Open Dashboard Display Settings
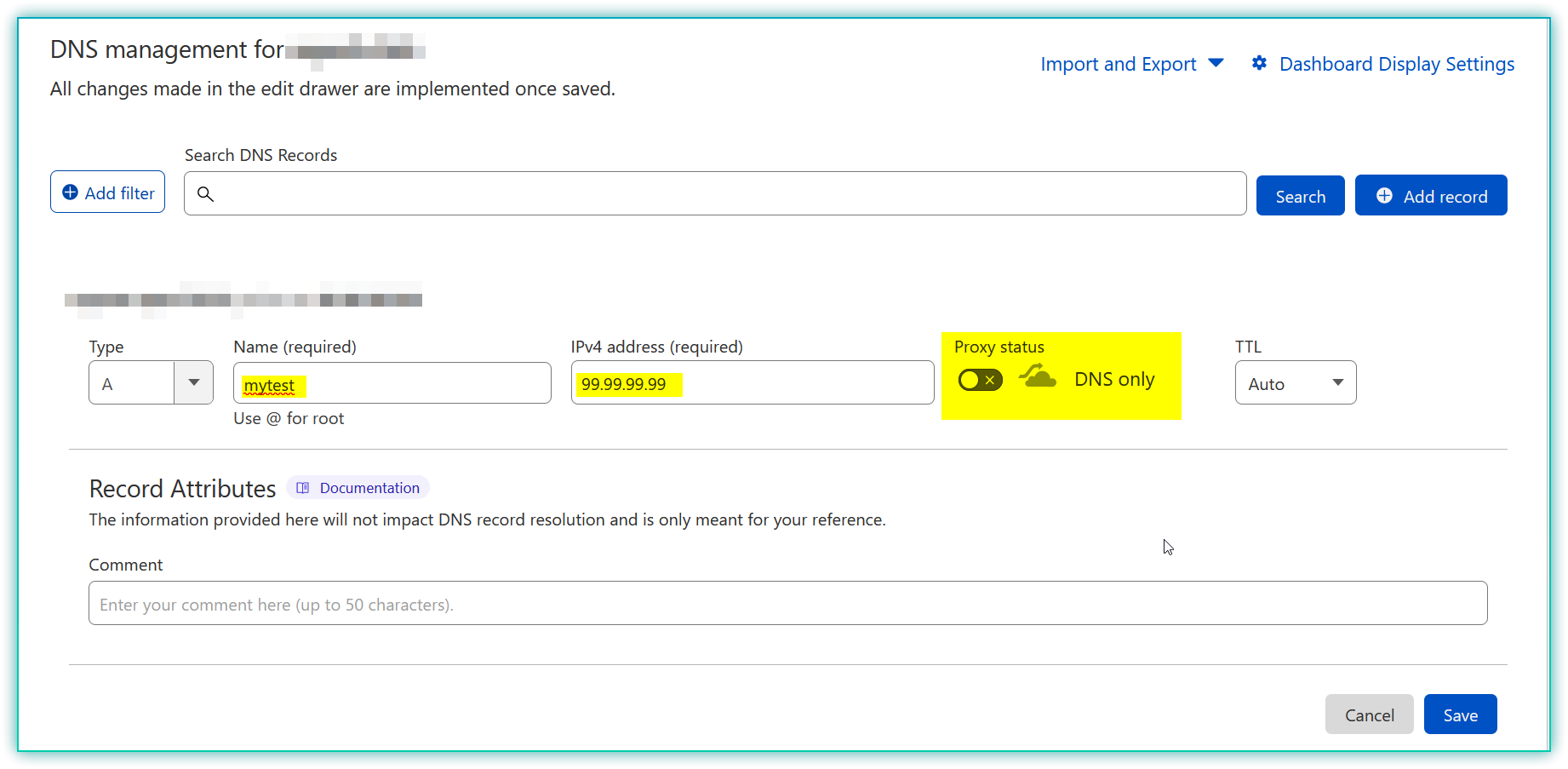Image resolution: width=1568 pixels, height=769 pixels. 1383,64
